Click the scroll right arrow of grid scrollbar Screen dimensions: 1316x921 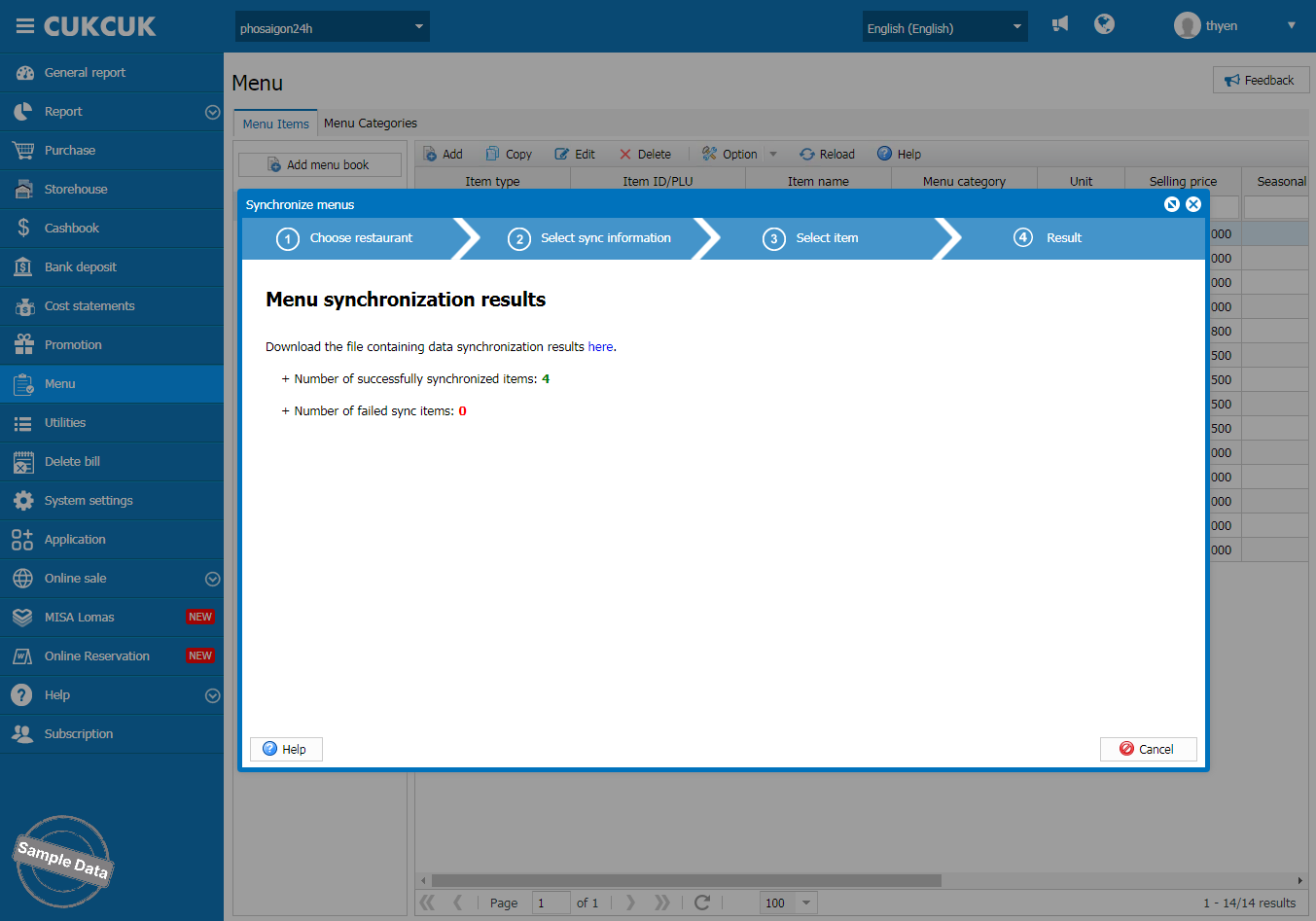click(1300, 880)
